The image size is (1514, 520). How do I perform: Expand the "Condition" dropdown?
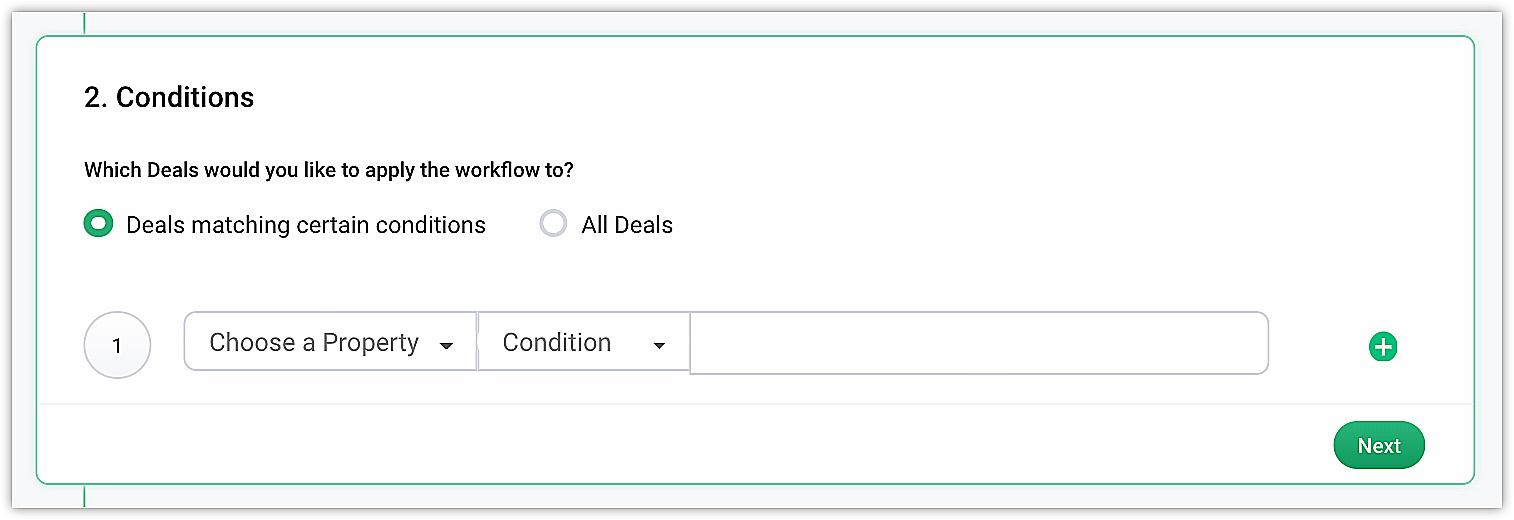584,343
